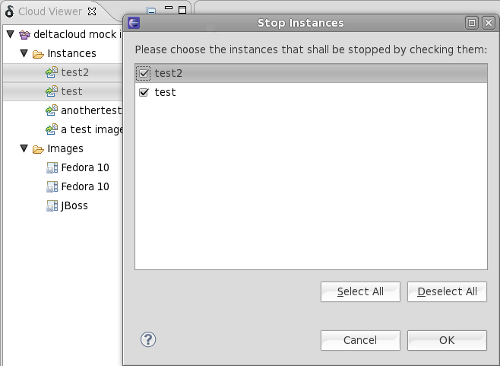Click the anothertest instance icon

[x=52, y=110]
